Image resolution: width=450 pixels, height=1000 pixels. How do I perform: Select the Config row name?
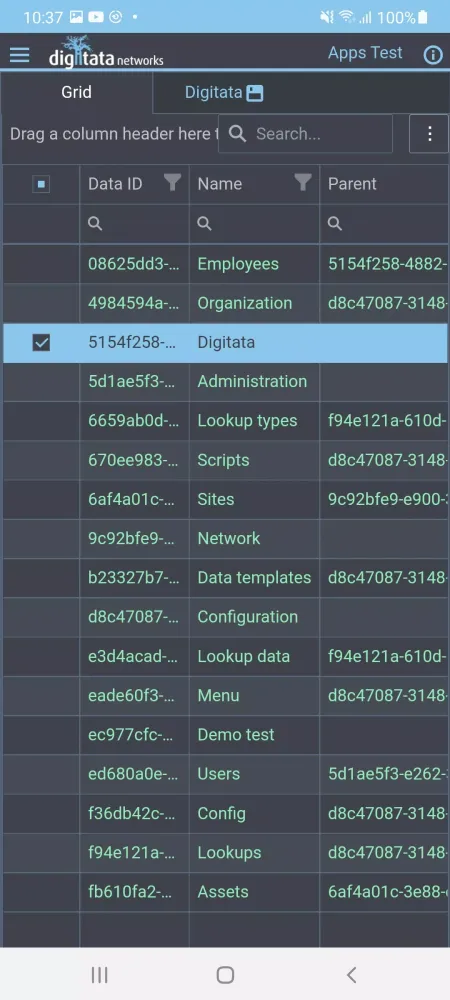[222, 813]
